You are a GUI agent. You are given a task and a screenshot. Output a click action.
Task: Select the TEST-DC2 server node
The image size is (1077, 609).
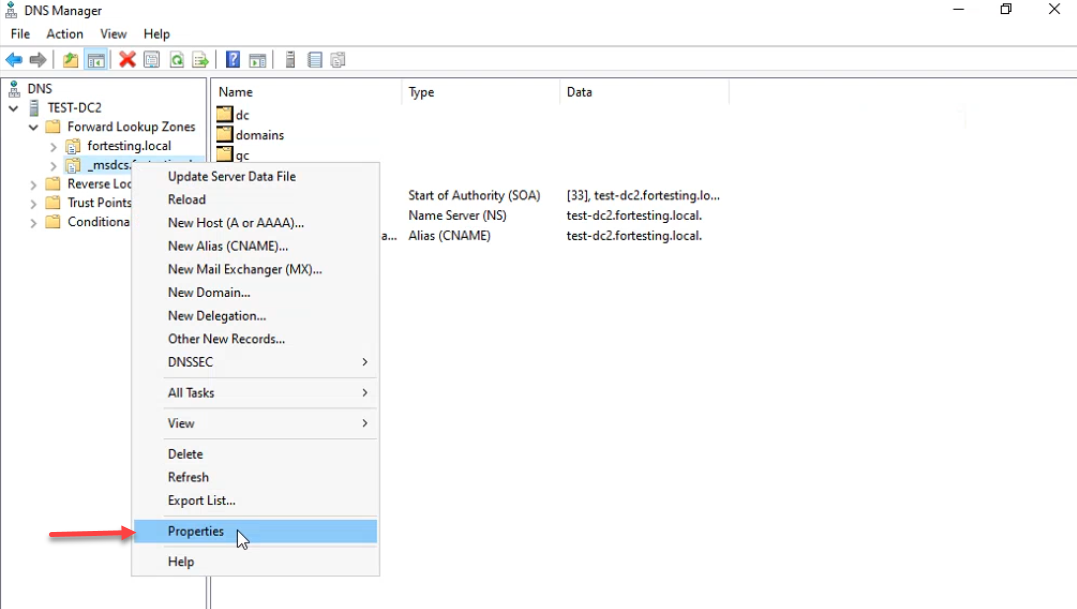coord(74,108)
